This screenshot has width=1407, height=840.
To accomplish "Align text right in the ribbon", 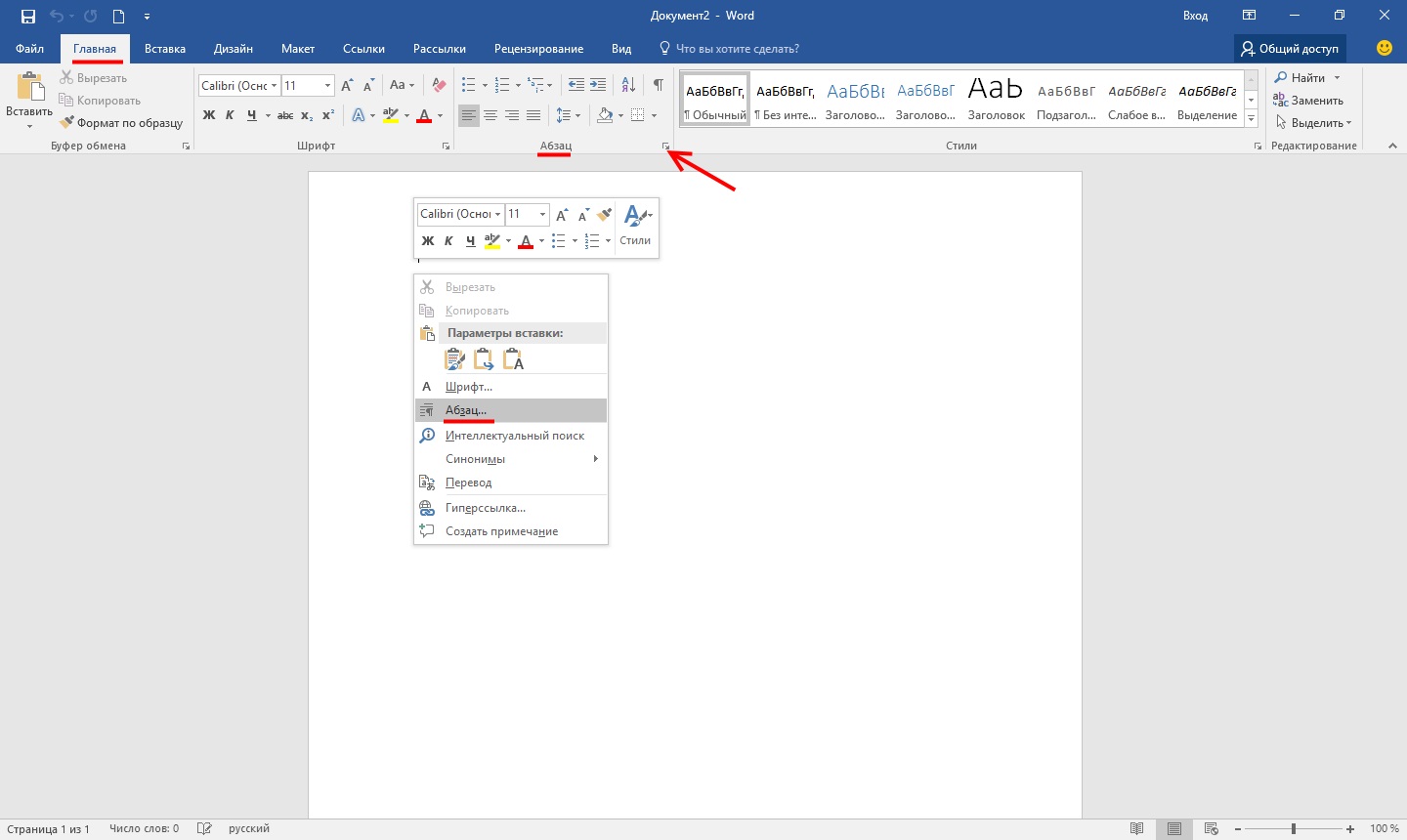I will 512,115.
